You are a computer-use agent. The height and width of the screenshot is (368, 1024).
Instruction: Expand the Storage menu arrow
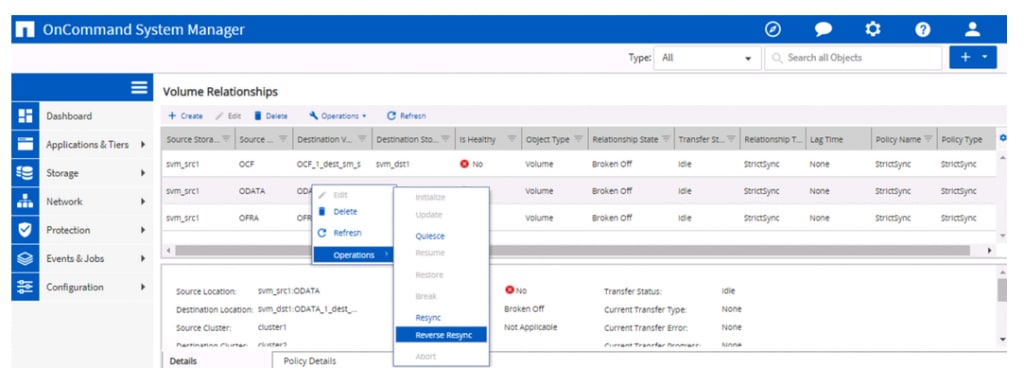142,173
